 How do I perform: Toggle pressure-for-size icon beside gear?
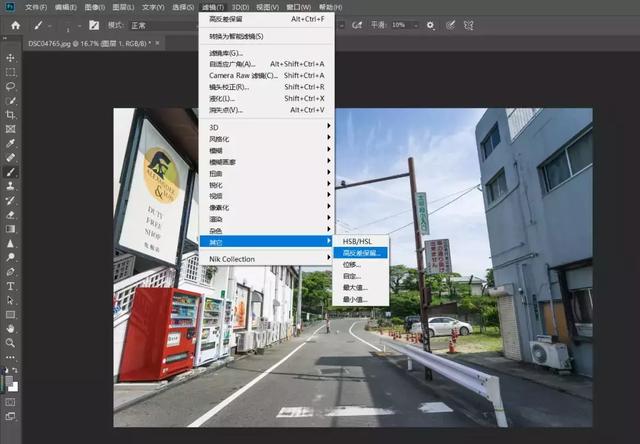(x=450, y=25)
